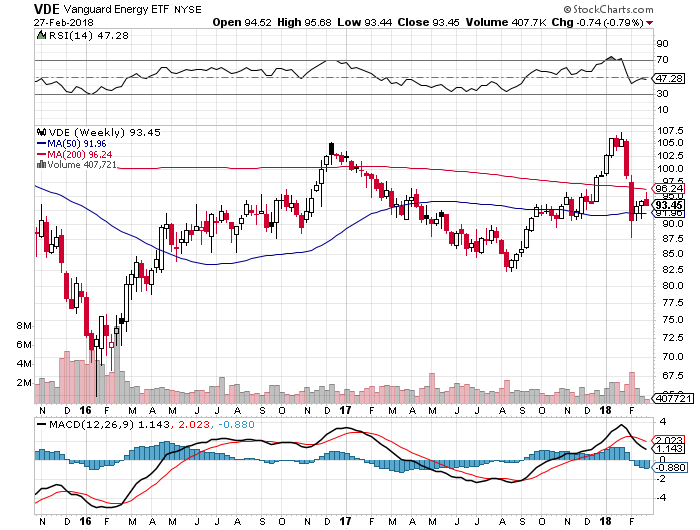Click the RSI axis label 30
This screenshot has width=700, height=530.
point(662,94)
